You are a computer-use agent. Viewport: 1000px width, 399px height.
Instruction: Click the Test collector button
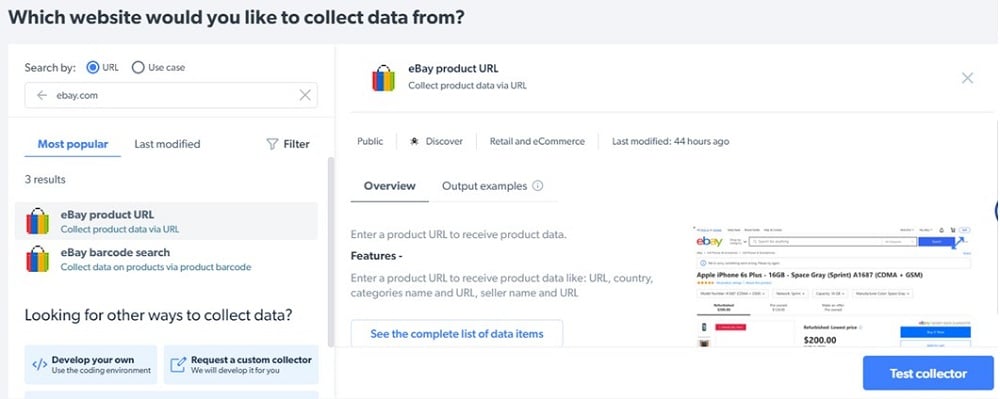click(x=928, y=373)
